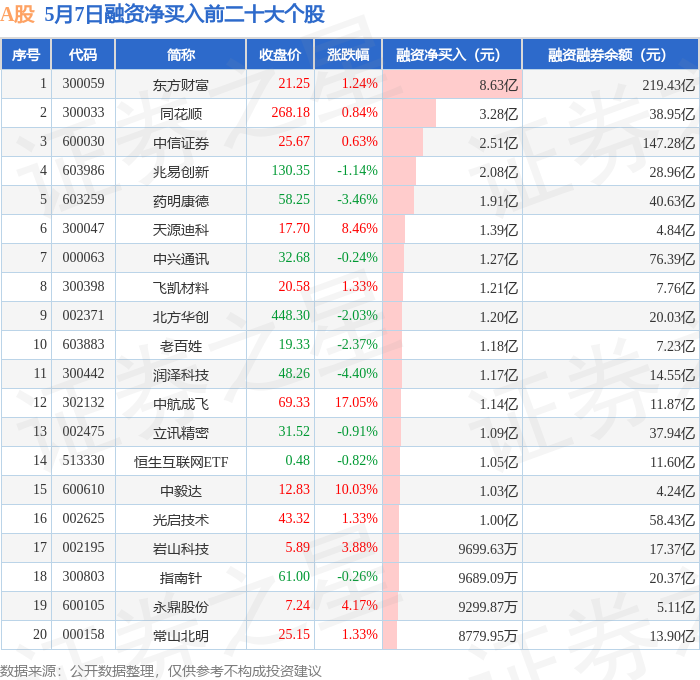Click stock code 000063
This screenshot has width=700, height=680.
[83, 257]
